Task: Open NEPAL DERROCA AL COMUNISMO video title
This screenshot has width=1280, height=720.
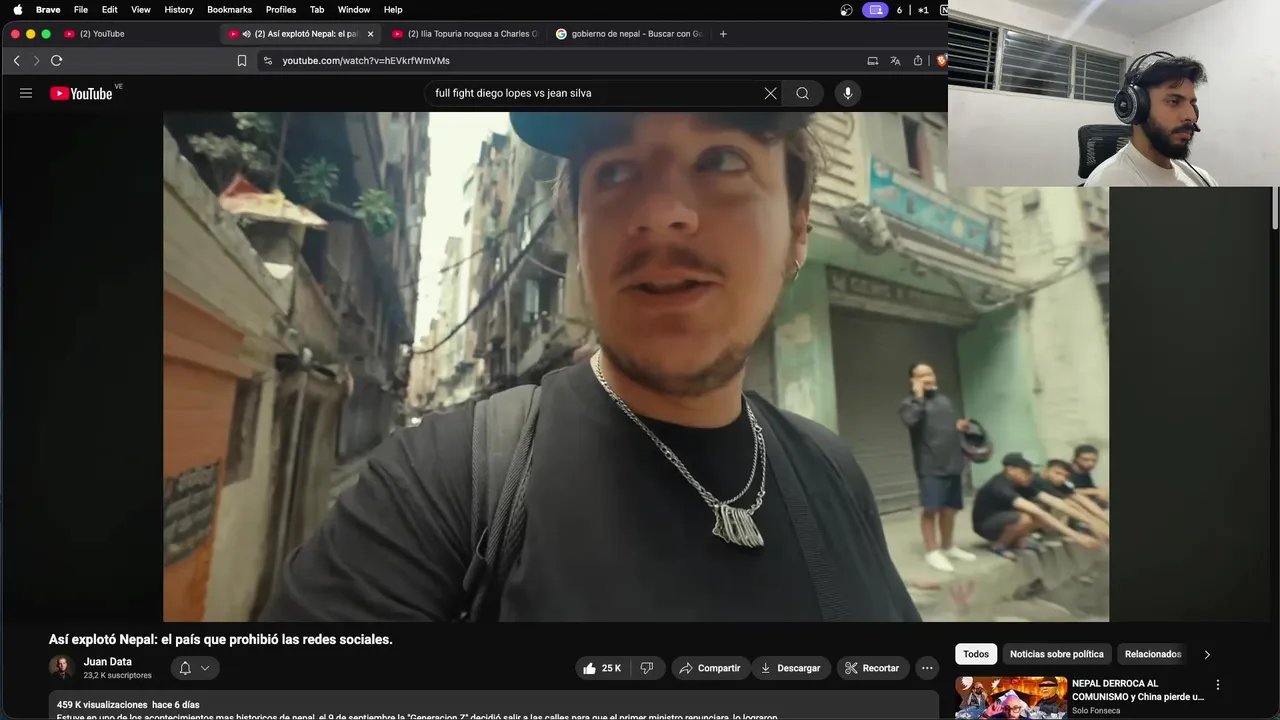Action: [1138, 690]
